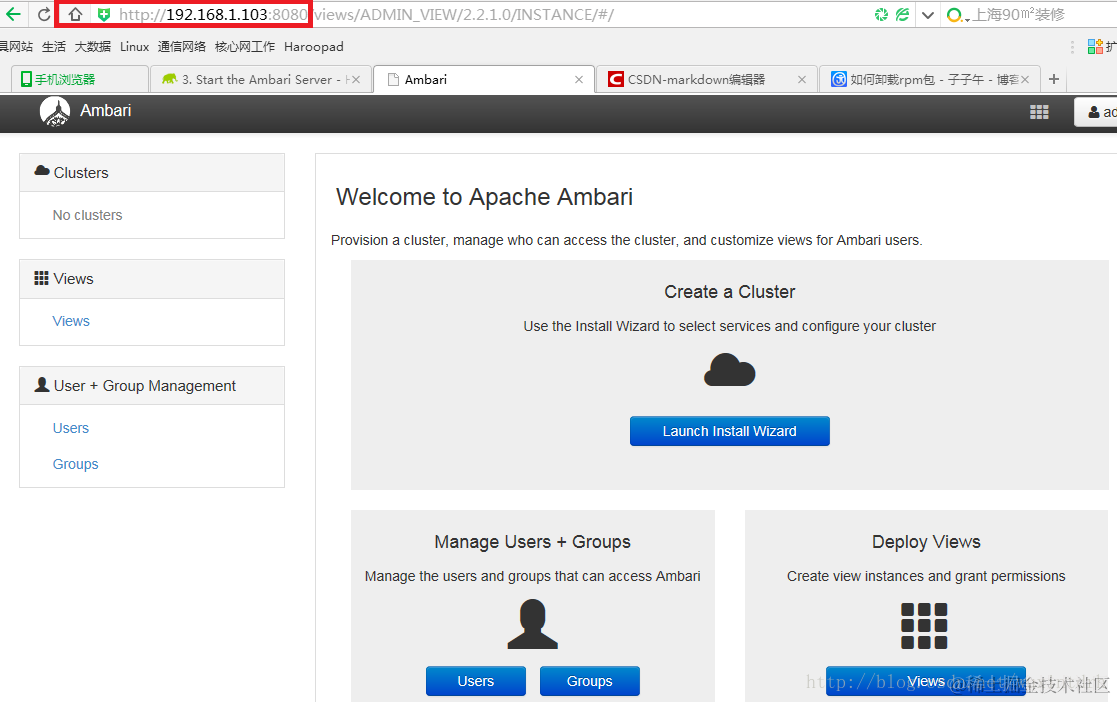This screenshot has height=702, width=1117.
Task: Switch to the 手机浏览器 tab
Action: 80,80
